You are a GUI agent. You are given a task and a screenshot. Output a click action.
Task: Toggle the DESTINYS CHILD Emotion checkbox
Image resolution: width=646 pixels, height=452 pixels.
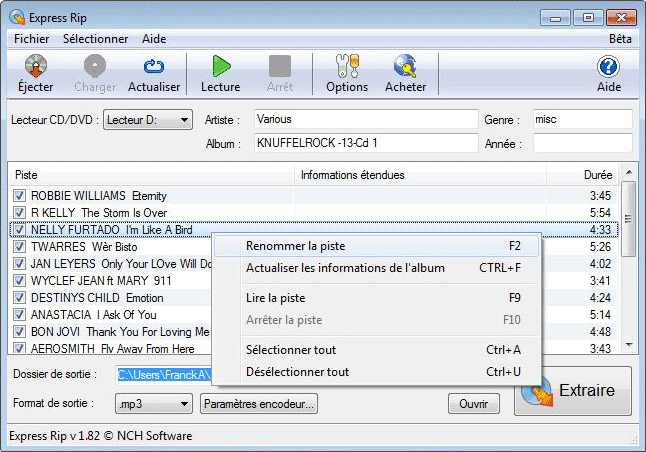click(19, 297)
